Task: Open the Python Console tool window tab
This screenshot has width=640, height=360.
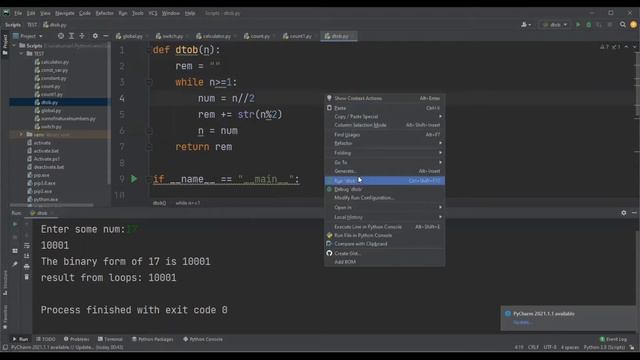Action: point(203,339)
